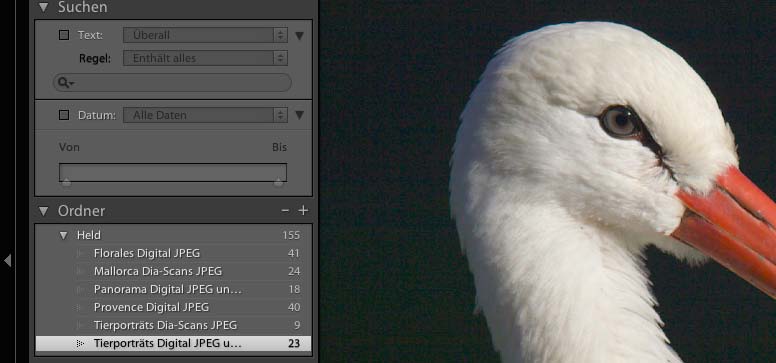Viewport: 776px width, 363px height.
Task: Click the stork photo preview
Action: point(548,181)
